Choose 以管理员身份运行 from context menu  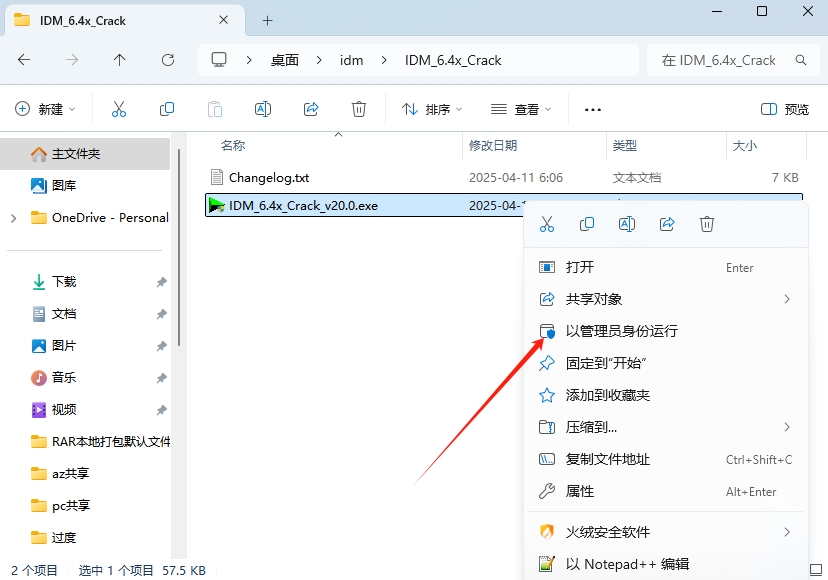(x=665, y=331)
